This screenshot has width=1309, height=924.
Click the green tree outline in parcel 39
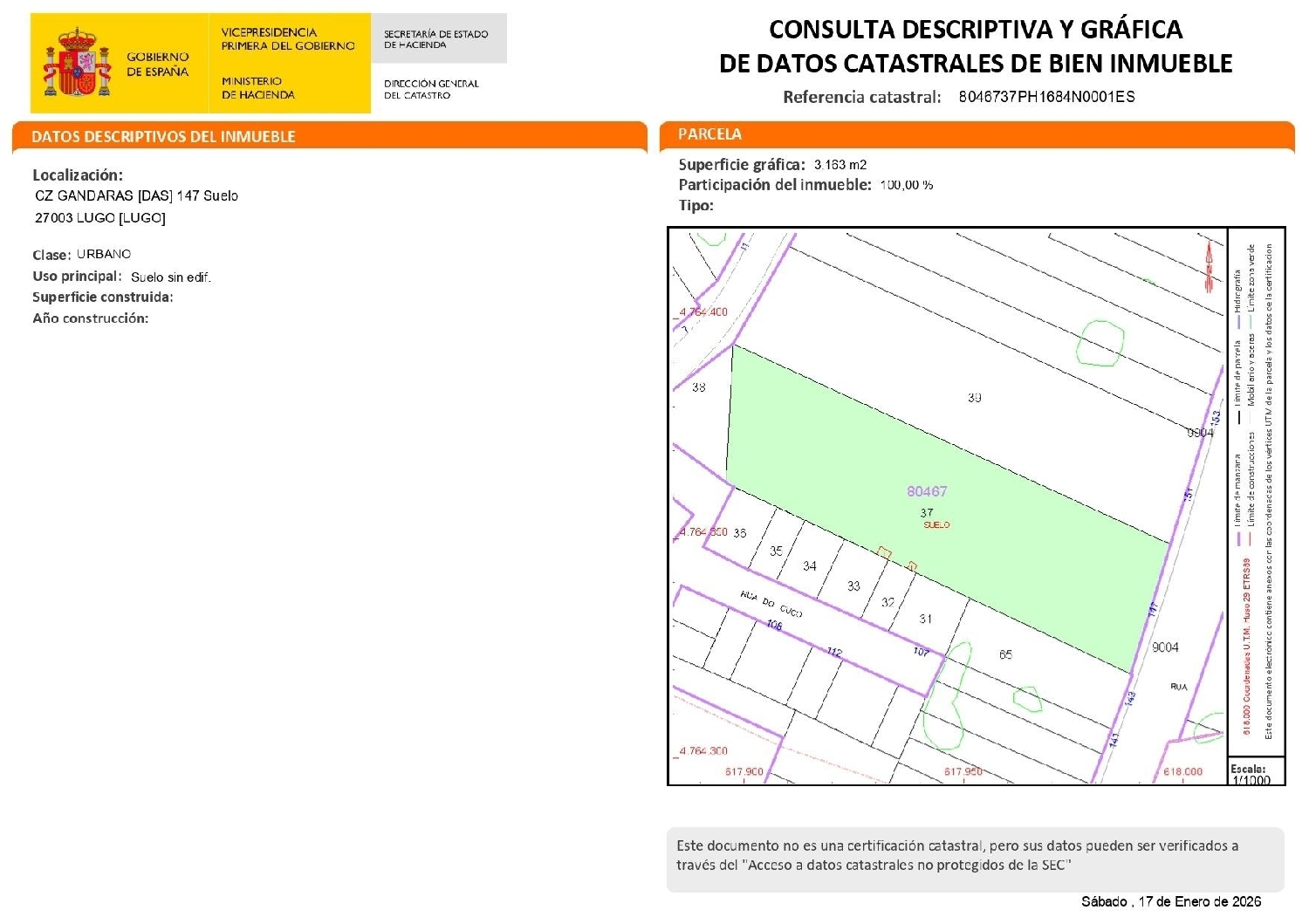click(x=1099, y=343)
